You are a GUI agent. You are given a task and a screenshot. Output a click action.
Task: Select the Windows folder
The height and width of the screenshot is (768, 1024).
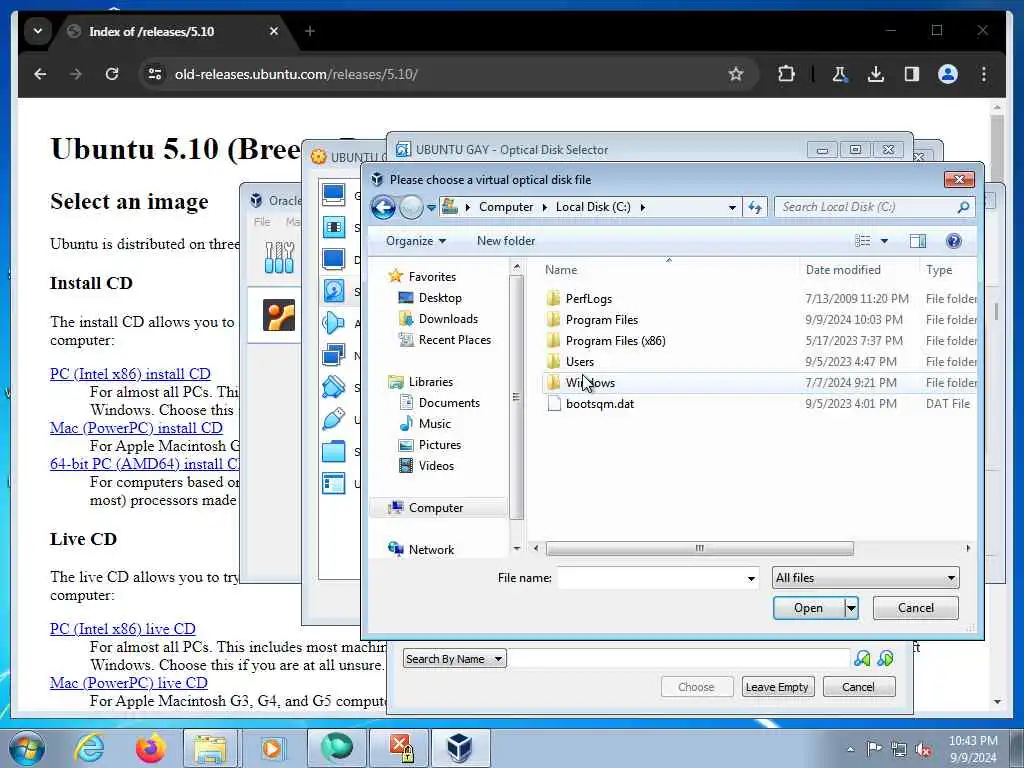coord(590,383)
